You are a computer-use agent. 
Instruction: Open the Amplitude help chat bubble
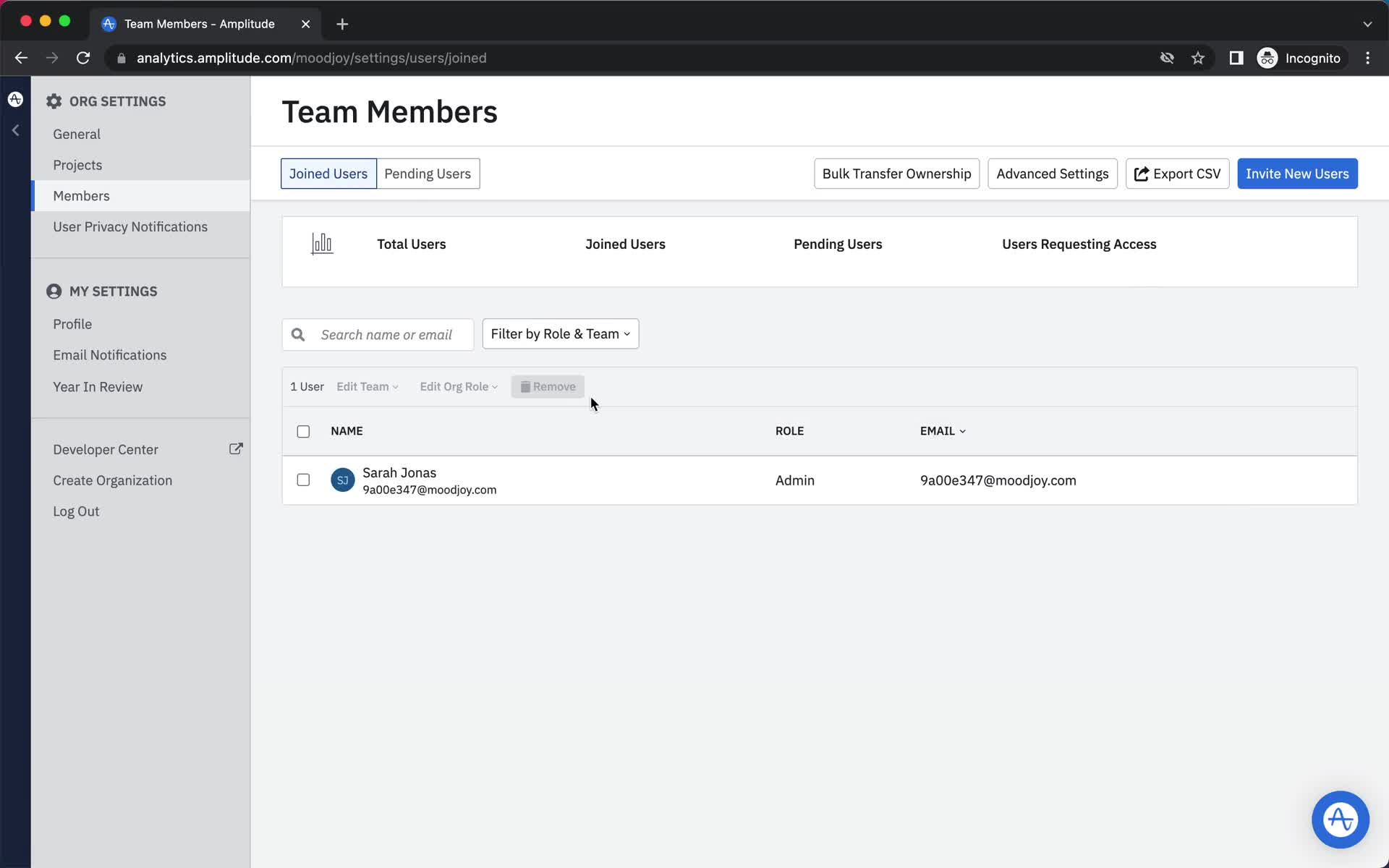tap(1340, 820)
